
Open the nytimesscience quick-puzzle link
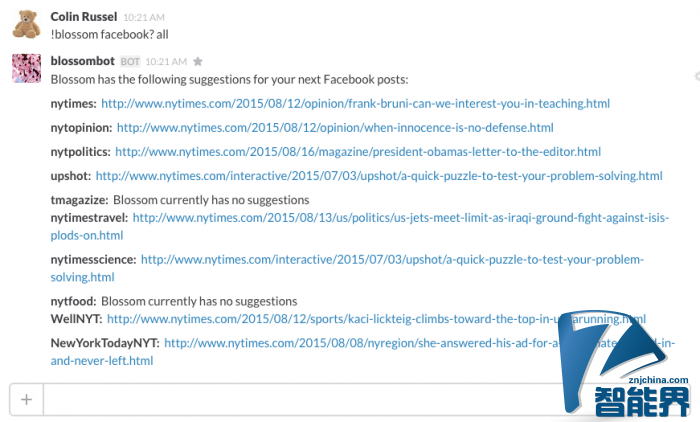392,260
